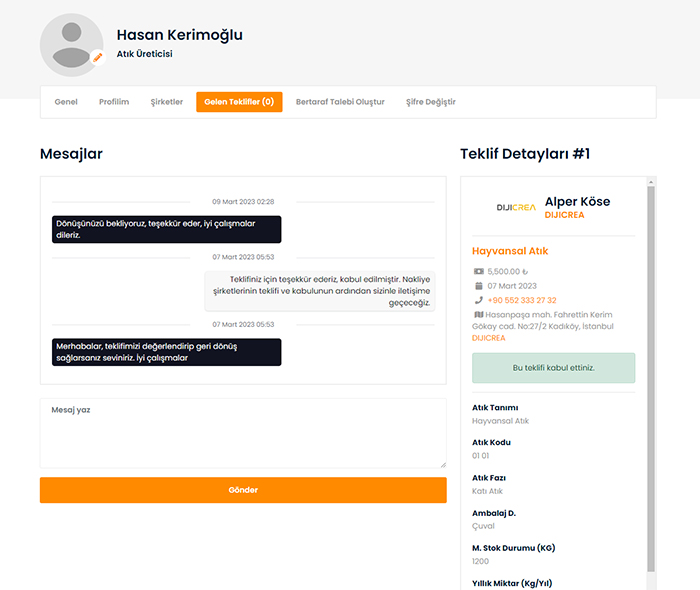The width and height of the screenshot is (700, 590).
Task: Open the Şirketler tab
Action: coord(166,102)
